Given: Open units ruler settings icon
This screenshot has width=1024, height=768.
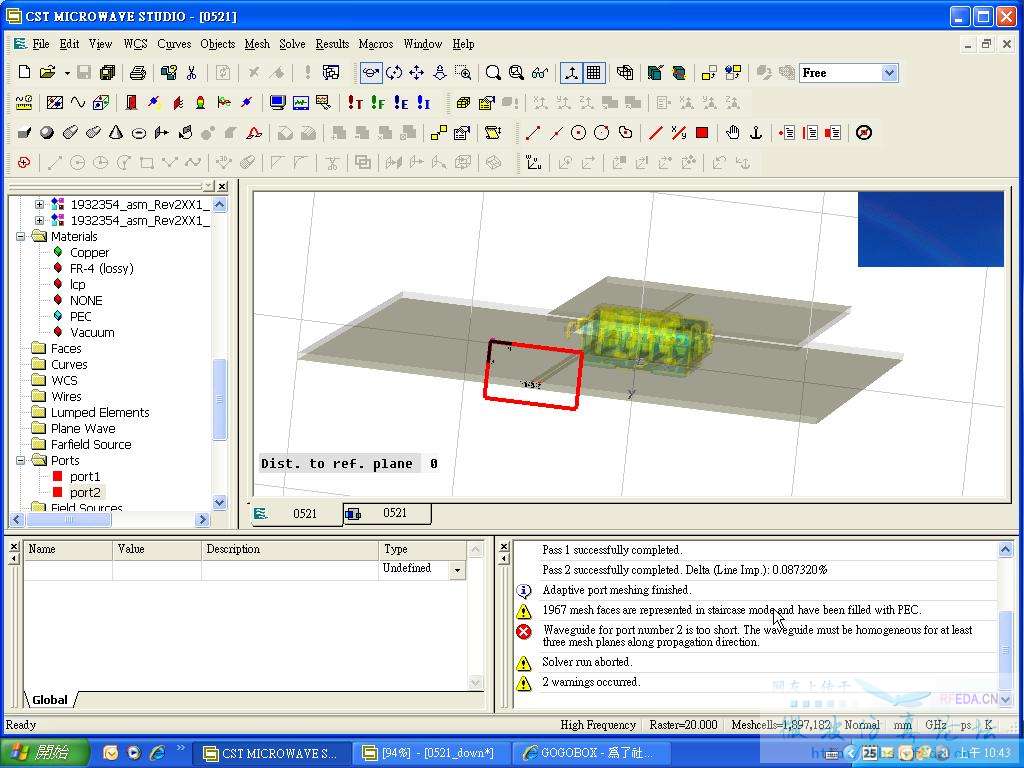Looking at the screenshot, I should coord(24,103).
